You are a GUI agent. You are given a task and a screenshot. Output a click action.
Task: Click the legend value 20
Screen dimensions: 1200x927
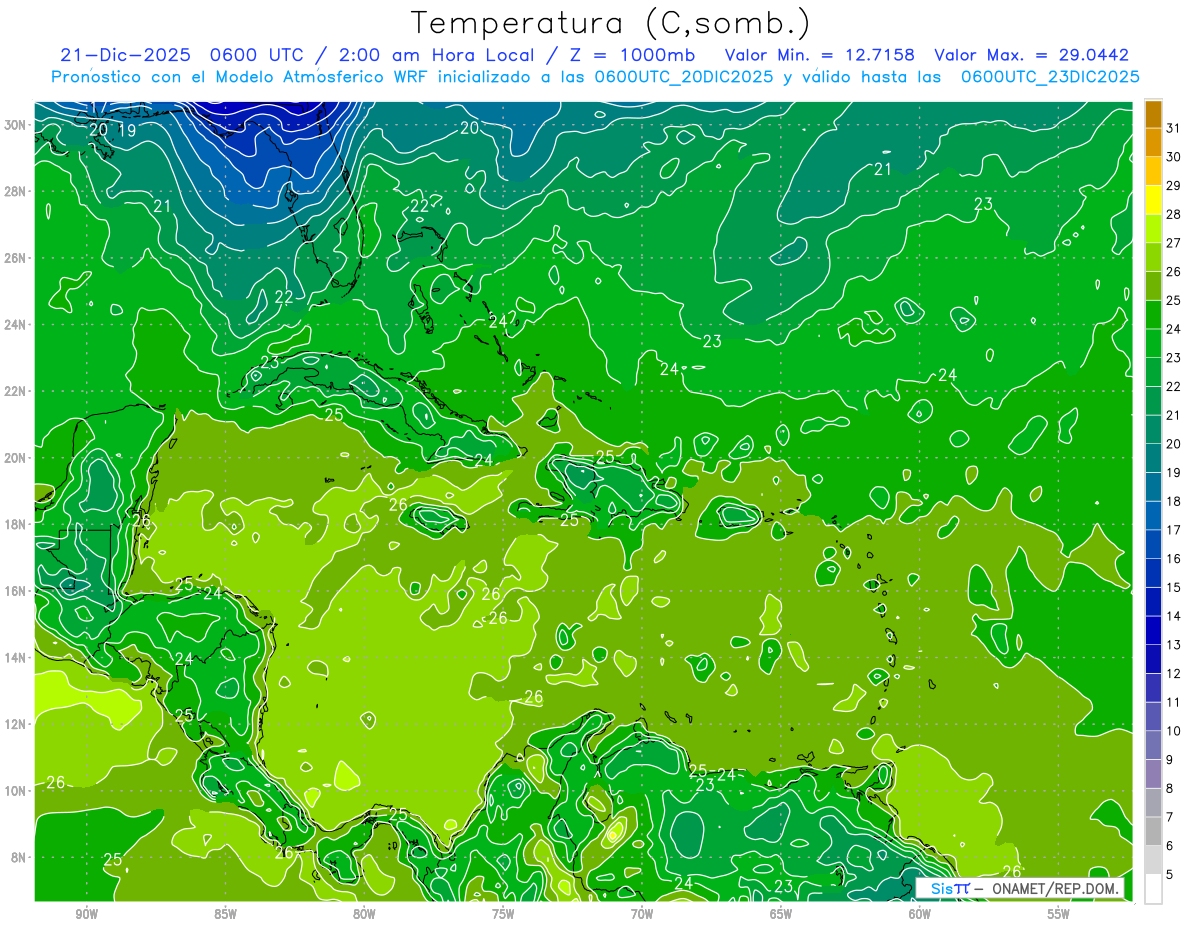(1174, 444)
